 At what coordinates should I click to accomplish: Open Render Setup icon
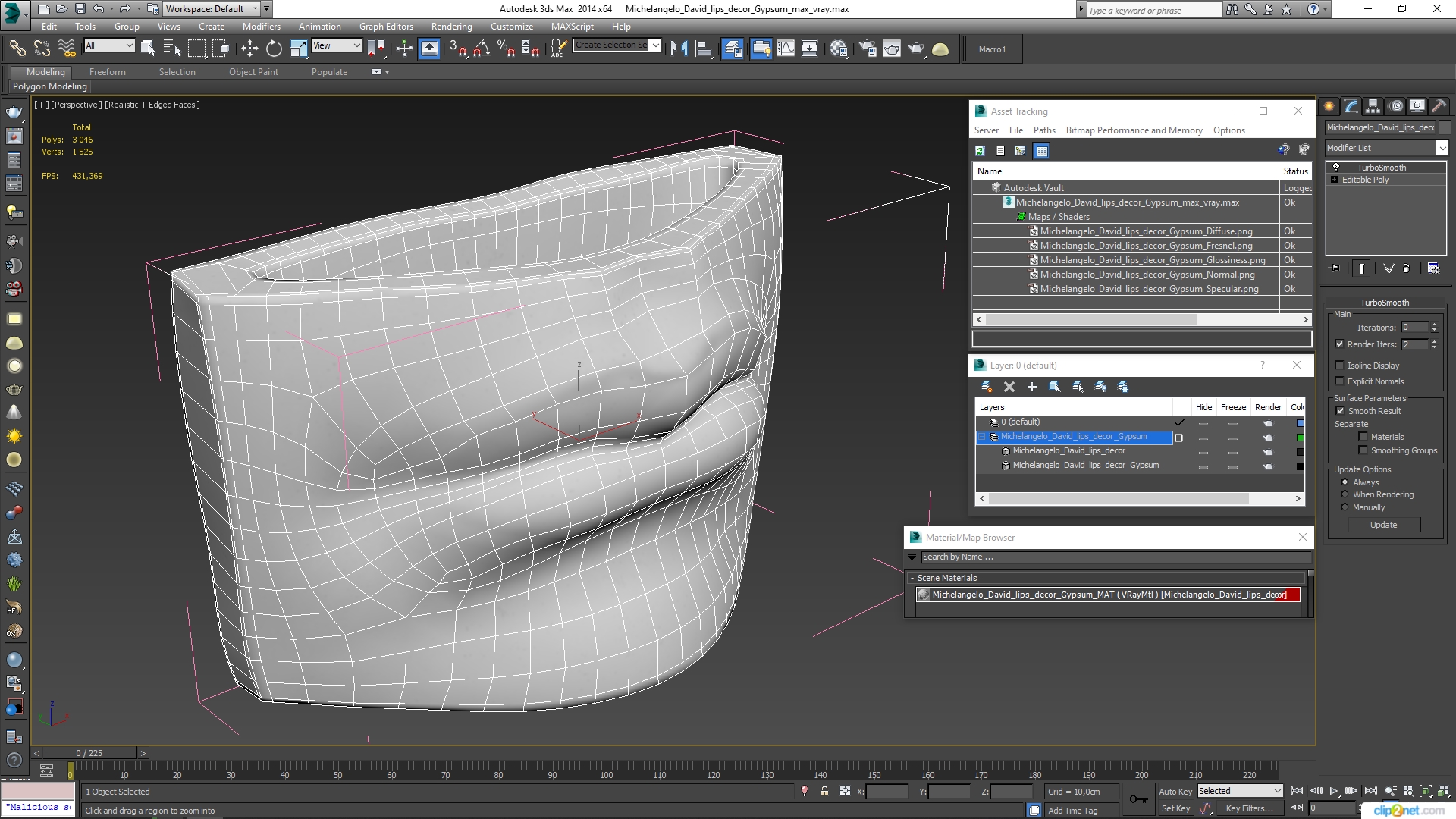pos(868,49)
